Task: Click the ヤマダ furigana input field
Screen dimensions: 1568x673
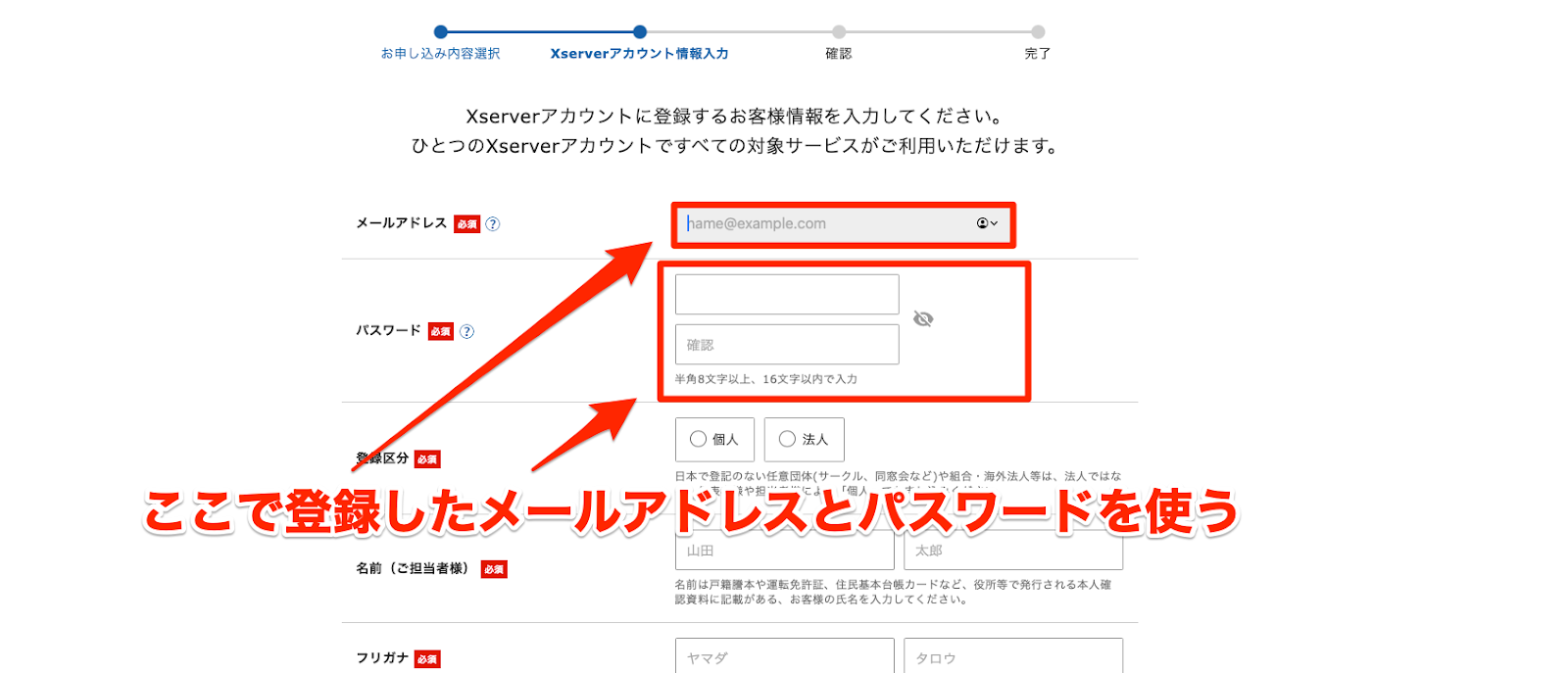Action: (784, 657)
